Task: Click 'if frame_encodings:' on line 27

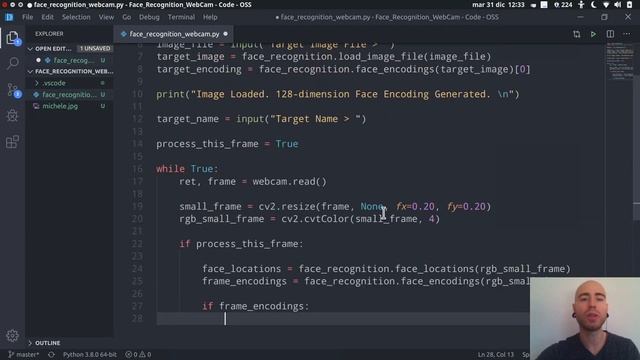Action: pos(256,306)
